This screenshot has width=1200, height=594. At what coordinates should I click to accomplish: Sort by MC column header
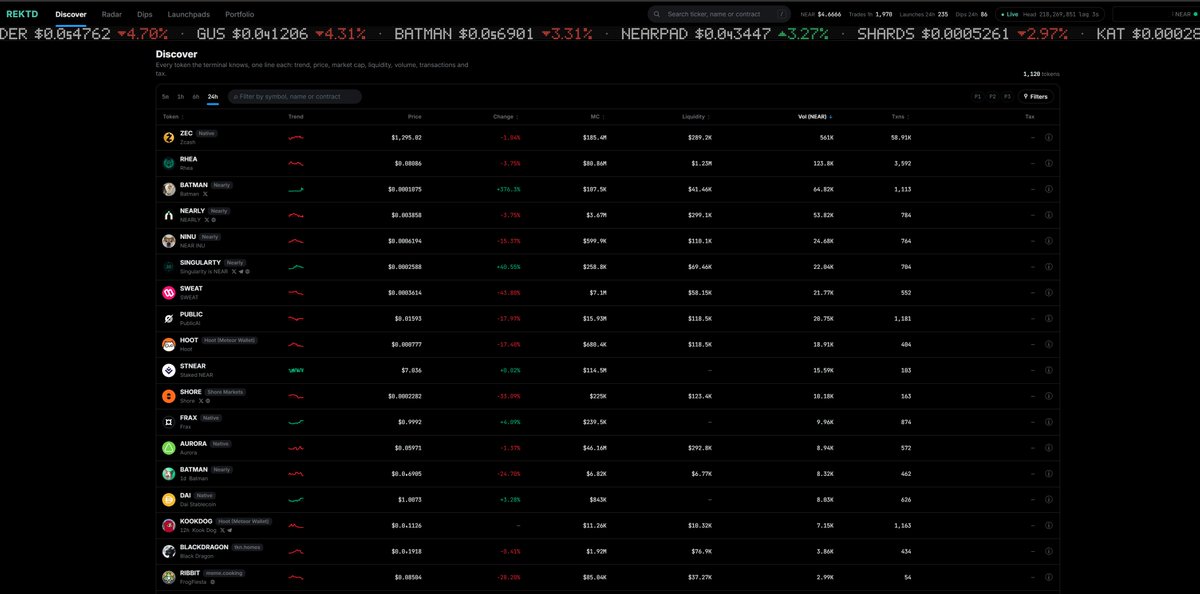[x=596, y=117]
